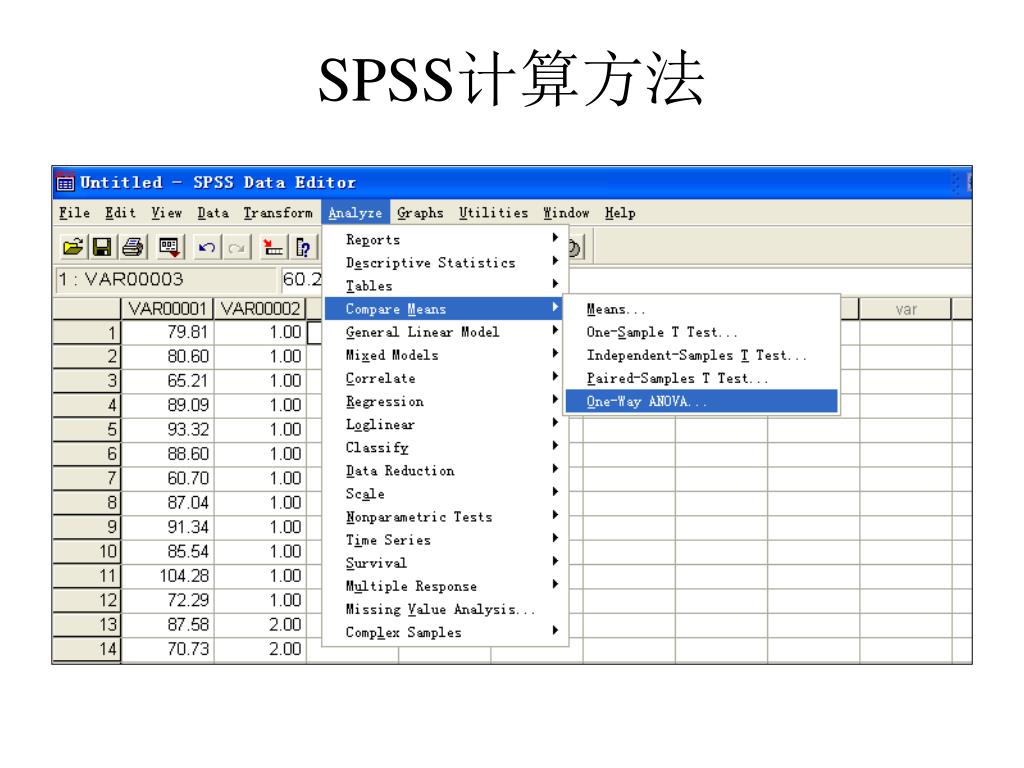The height and width of the screenshot is (768, 1024).
Task: Expand the Reports submenu
Action: [x=446, y=240]
